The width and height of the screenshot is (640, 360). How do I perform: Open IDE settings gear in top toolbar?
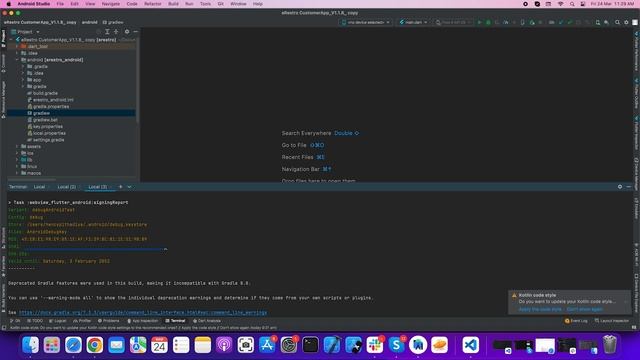click(626, 22)
